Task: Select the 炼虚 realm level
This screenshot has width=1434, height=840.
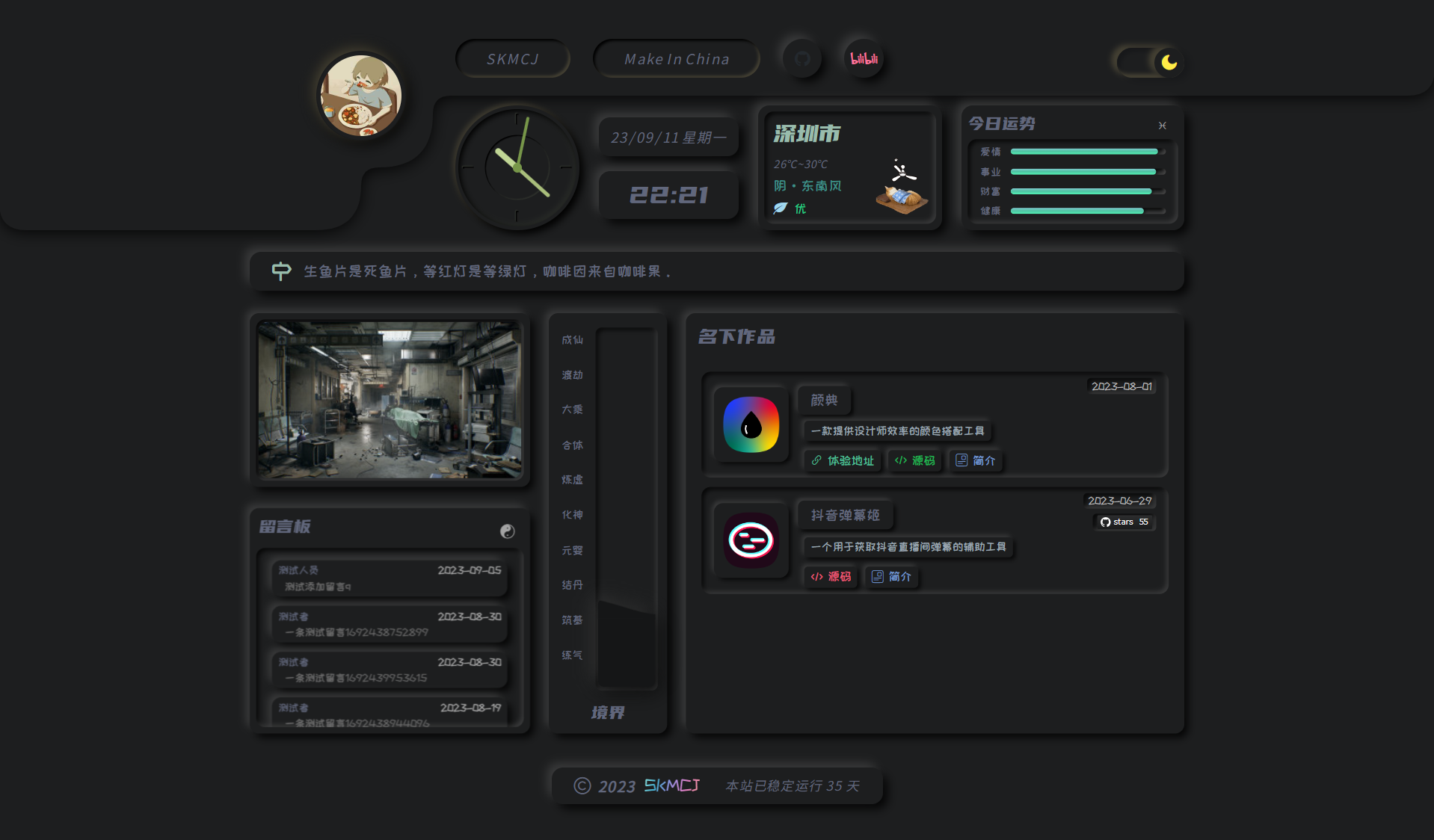Action: point(572,479)
